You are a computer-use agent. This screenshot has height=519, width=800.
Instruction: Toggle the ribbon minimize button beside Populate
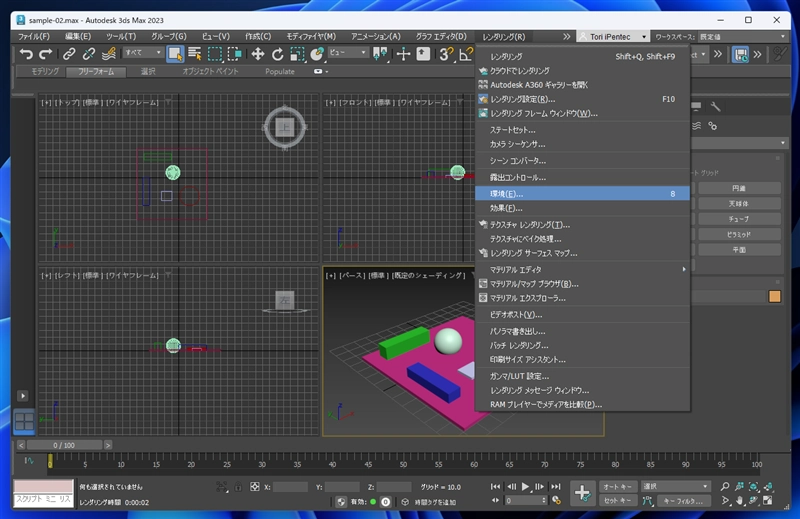point(320,71)
